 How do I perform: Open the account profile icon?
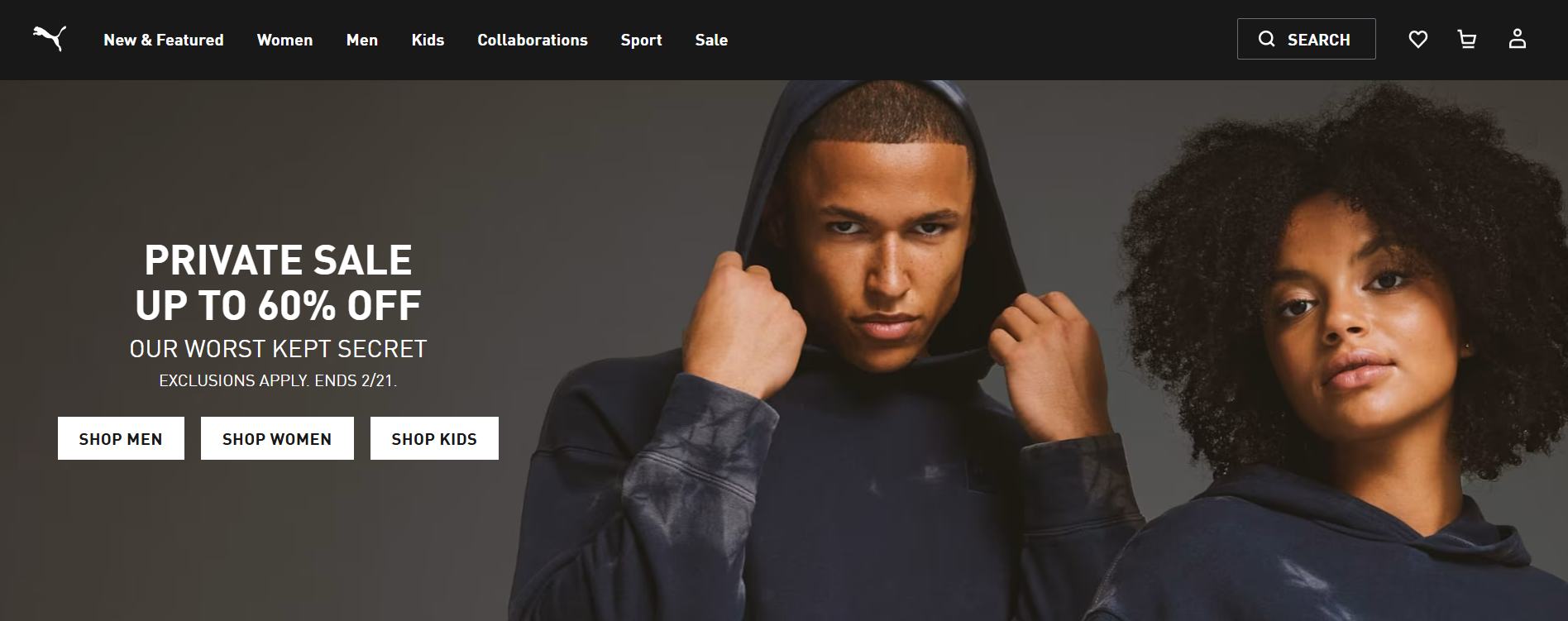point(1517,39)
